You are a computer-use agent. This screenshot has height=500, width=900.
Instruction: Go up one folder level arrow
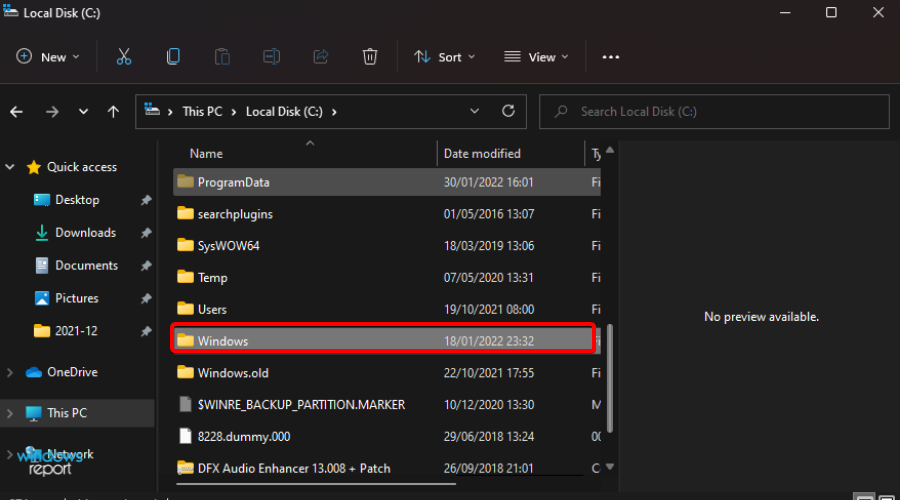[113, 111]
